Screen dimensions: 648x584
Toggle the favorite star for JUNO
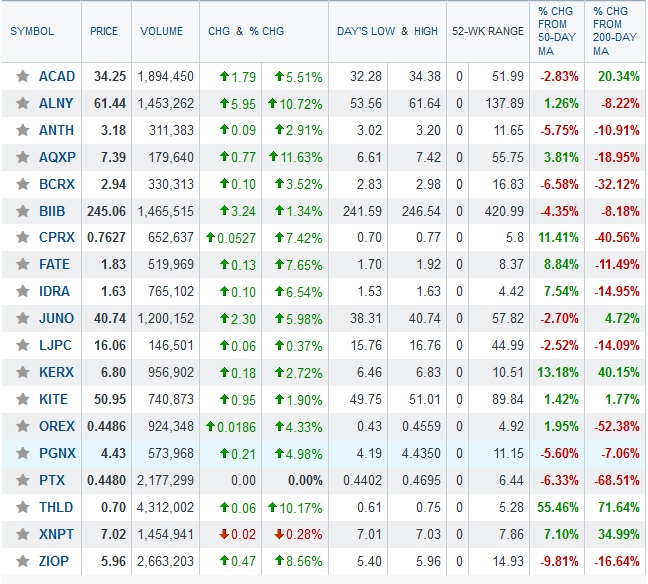point(23,318)
